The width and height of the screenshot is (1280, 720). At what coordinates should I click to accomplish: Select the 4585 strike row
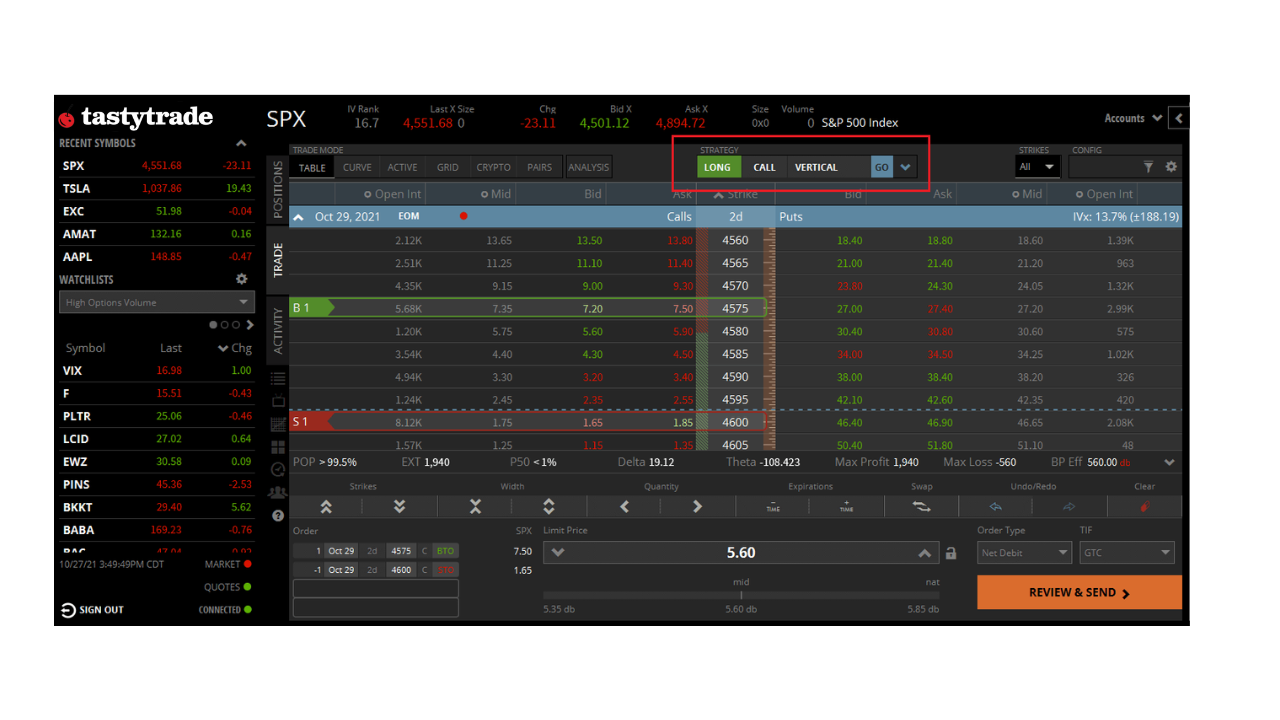(736, 354)
